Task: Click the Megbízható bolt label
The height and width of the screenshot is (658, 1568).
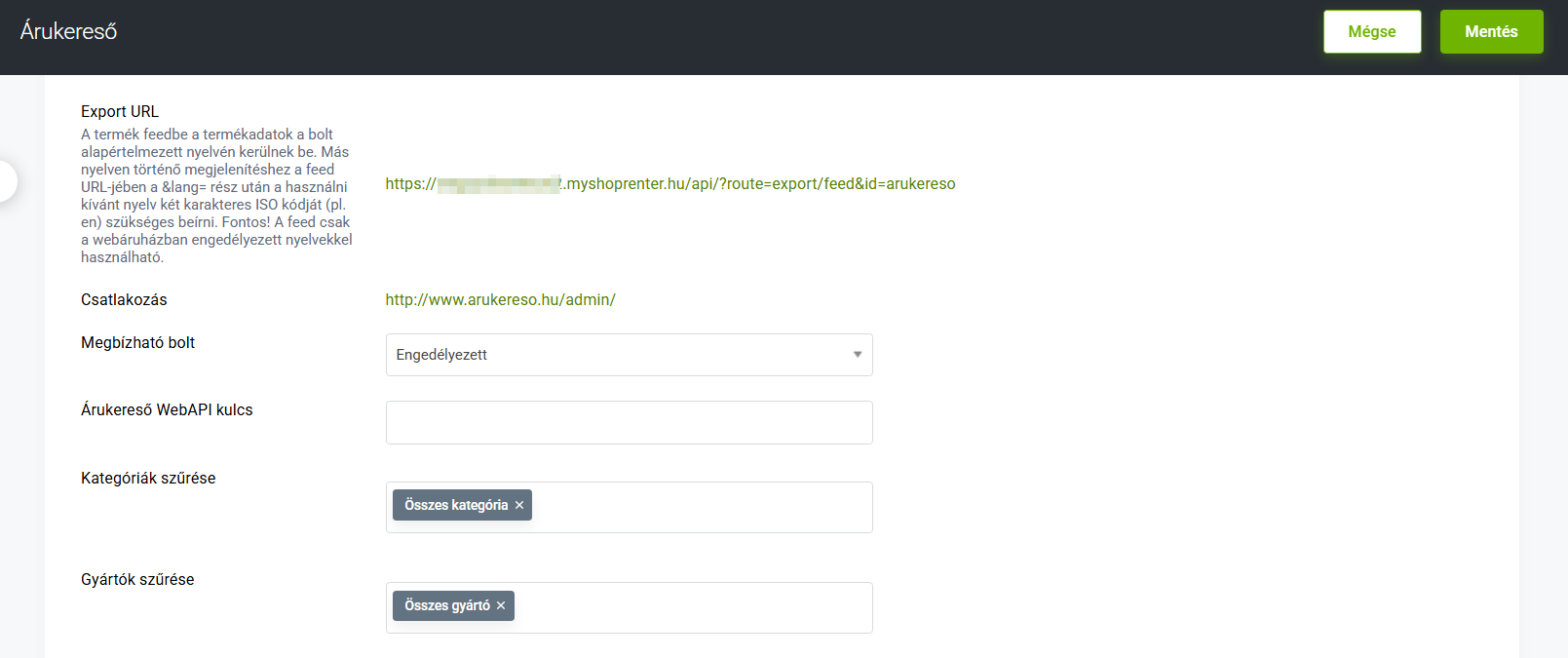Action: (137, 342)
